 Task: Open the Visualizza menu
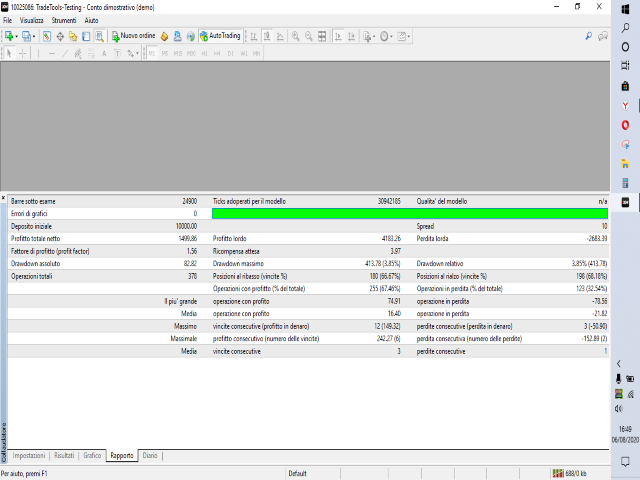click(x=31, y=20)
